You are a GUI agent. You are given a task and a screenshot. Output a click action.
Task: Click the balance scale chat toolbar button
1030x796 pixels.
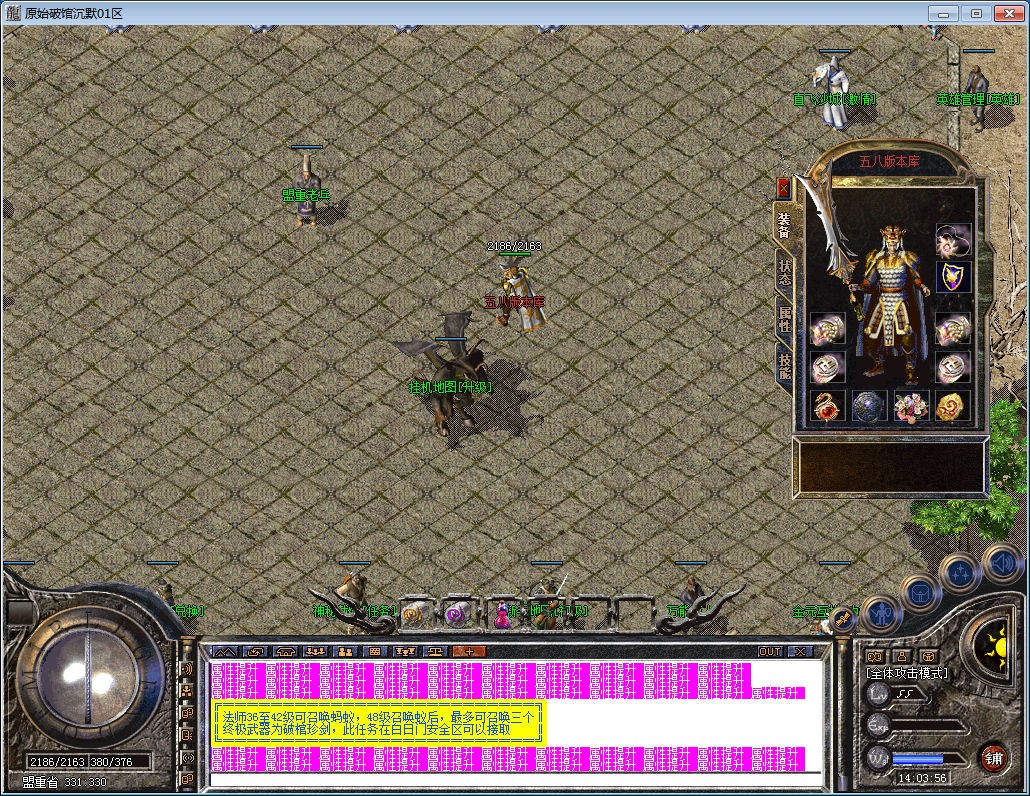pos(437,652)
